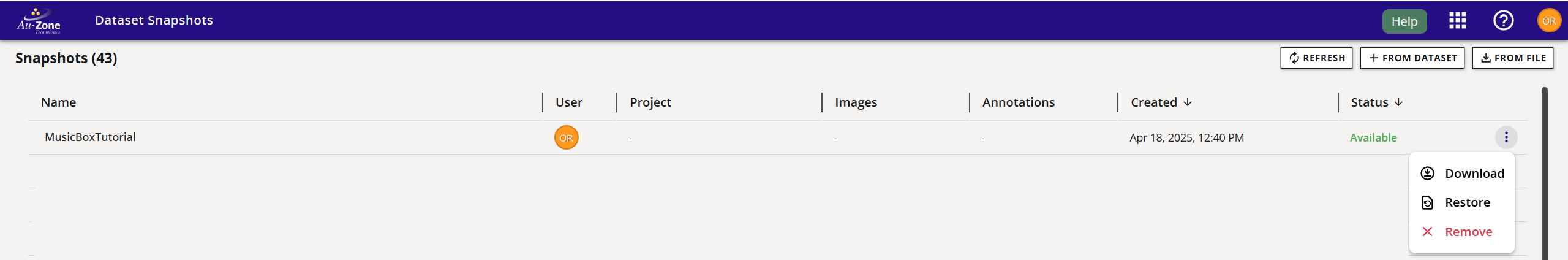Open the apps grid menu
The height and width of the screenshot is (260, 1568).
point(1457,21)
